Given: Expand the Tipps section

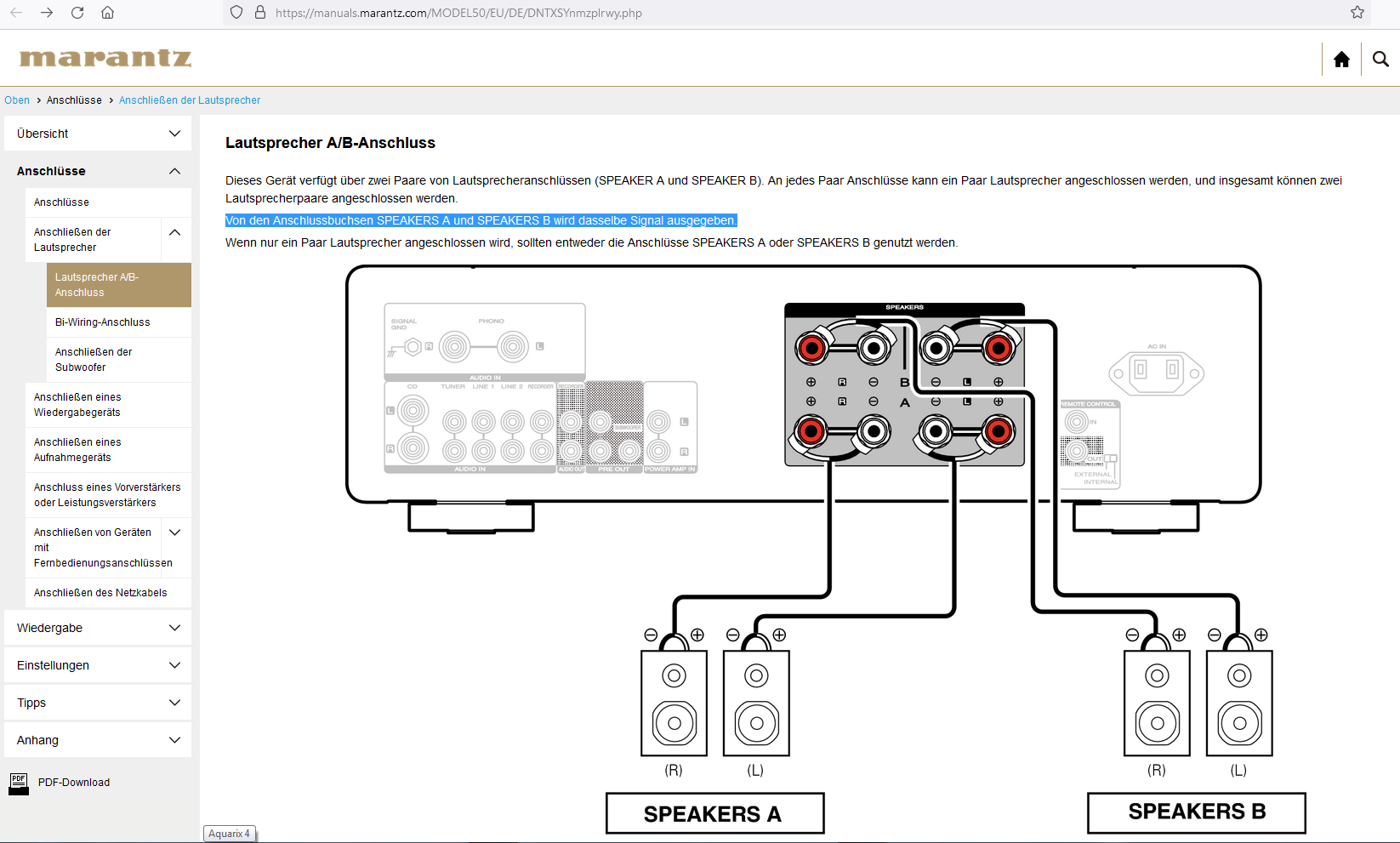Looking at the screenshot, I should 174,703.
